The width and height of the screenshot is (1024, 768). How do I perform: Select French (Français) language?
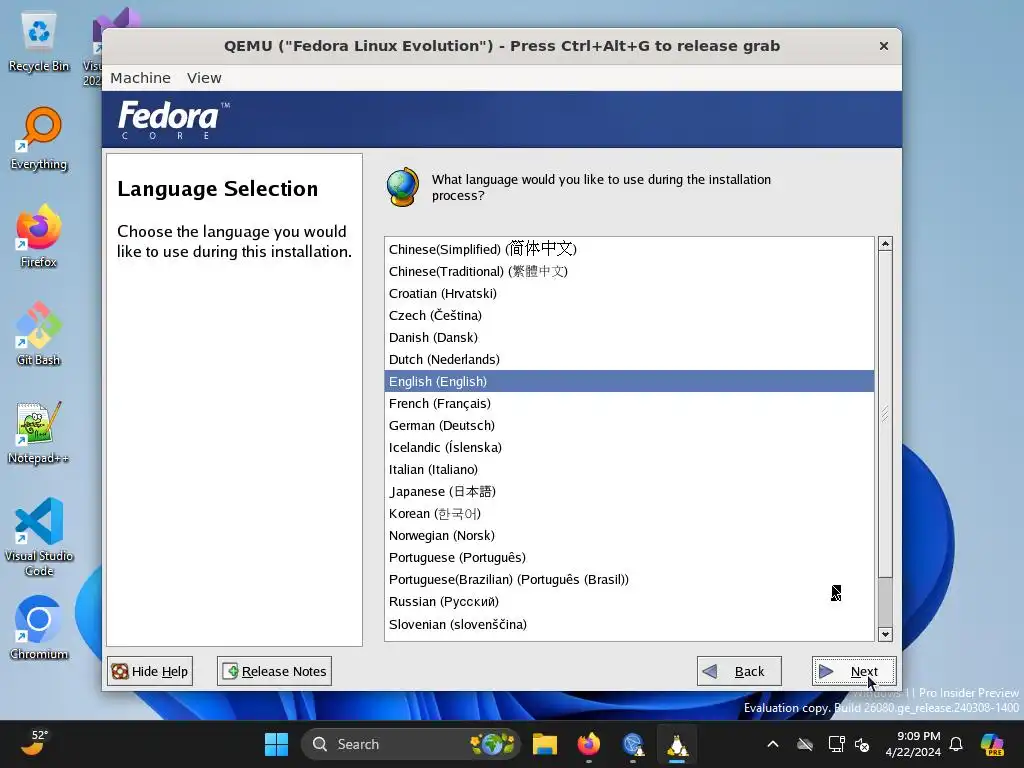click(629, 404)
